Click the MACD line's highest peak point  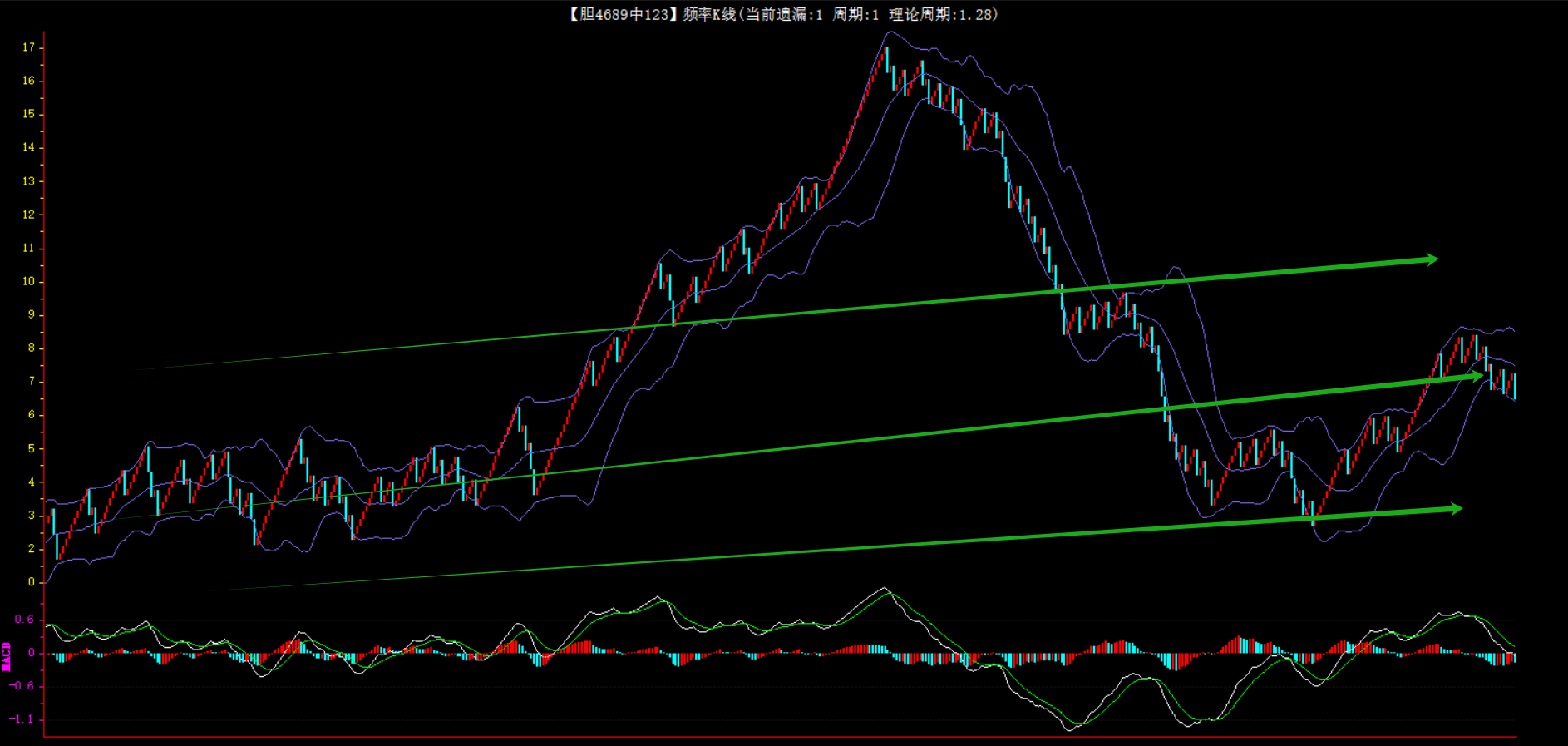(x=885, y=588)
